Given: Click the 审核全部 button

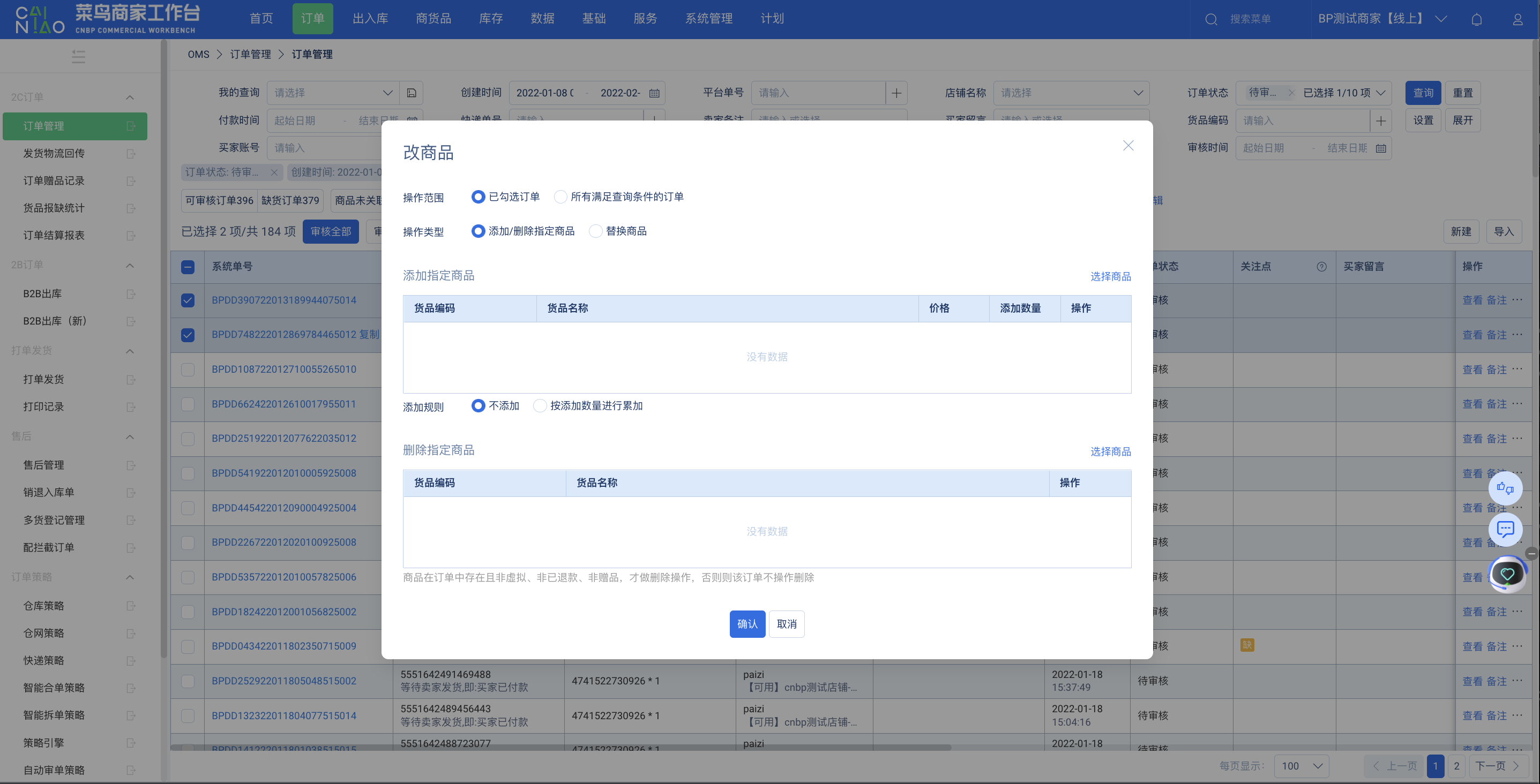Looking at the screenshot, I should [331, 231].
